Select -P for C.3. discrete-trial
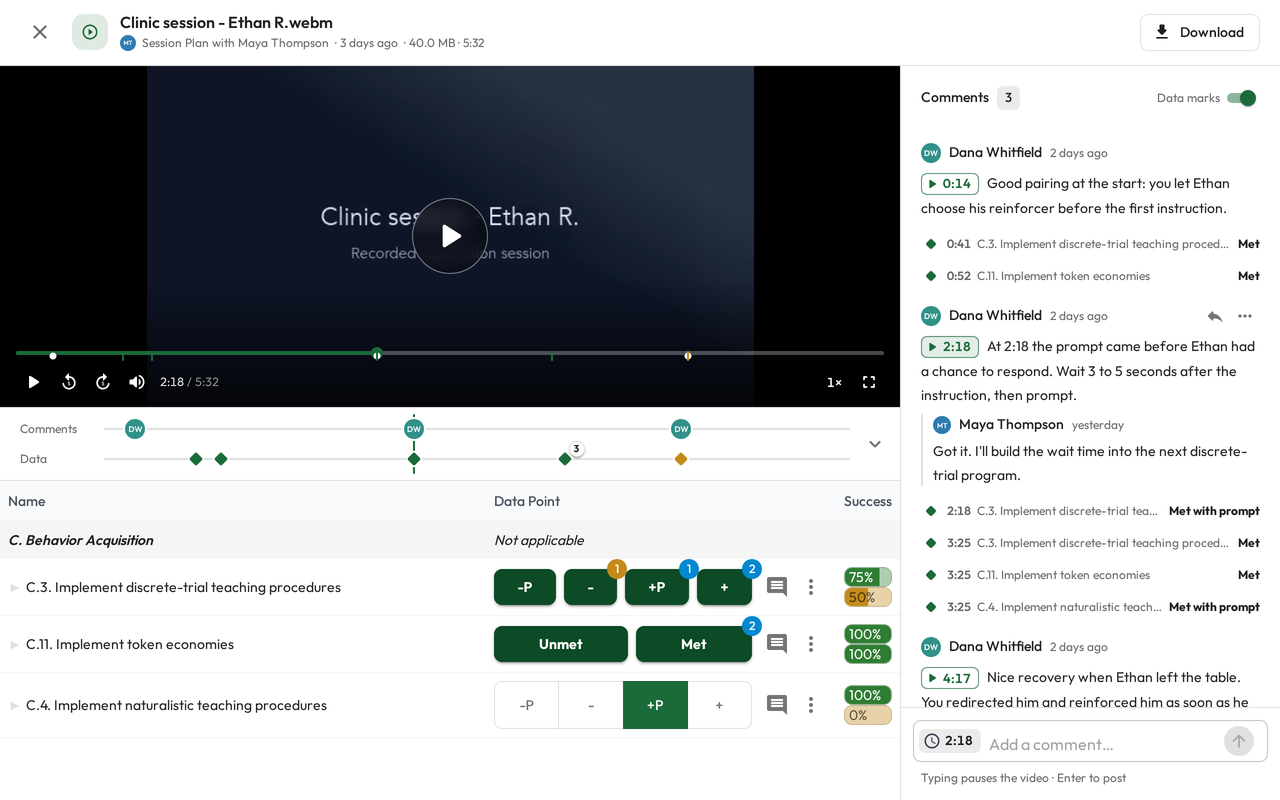The height and width of the screenshot is (800, 1280). 525,587
